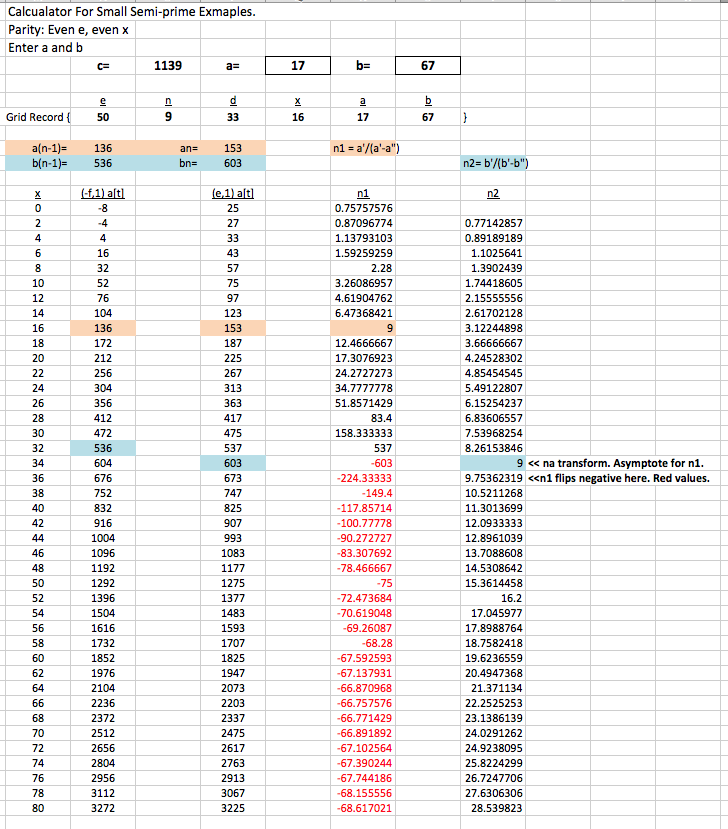Select n1 value 12.4666667
Image resolution: width=728 pixels, height=829 pixels.
click(x=364, y=343)
